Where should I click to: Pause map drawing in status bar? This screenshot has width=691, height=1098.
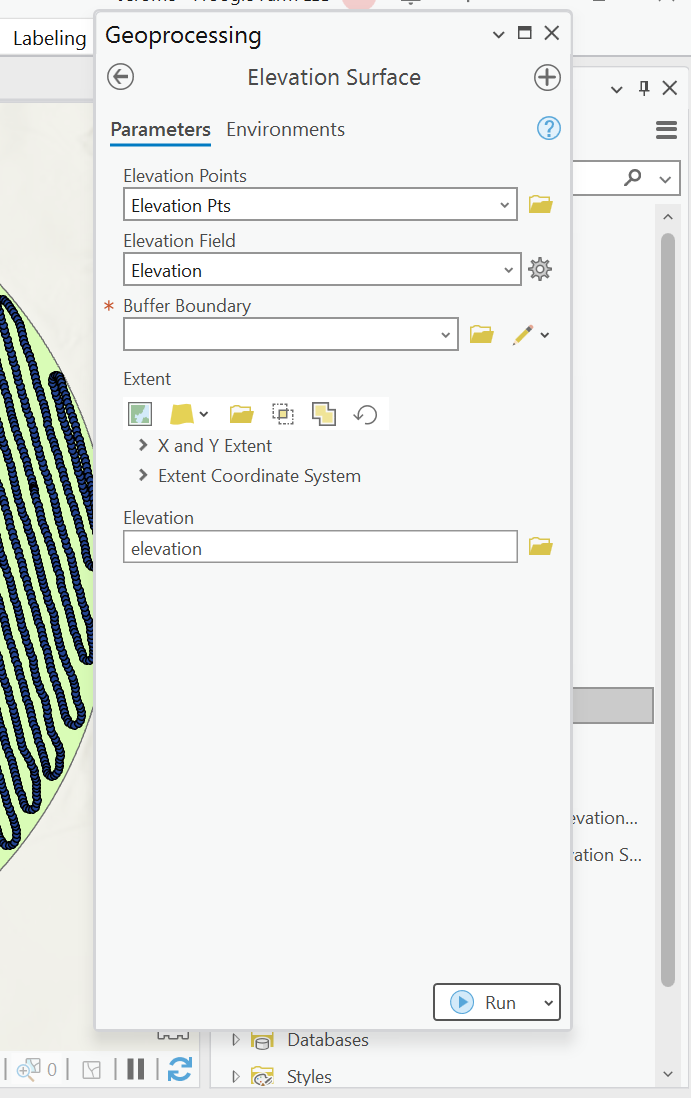(x=135, y=1069)
